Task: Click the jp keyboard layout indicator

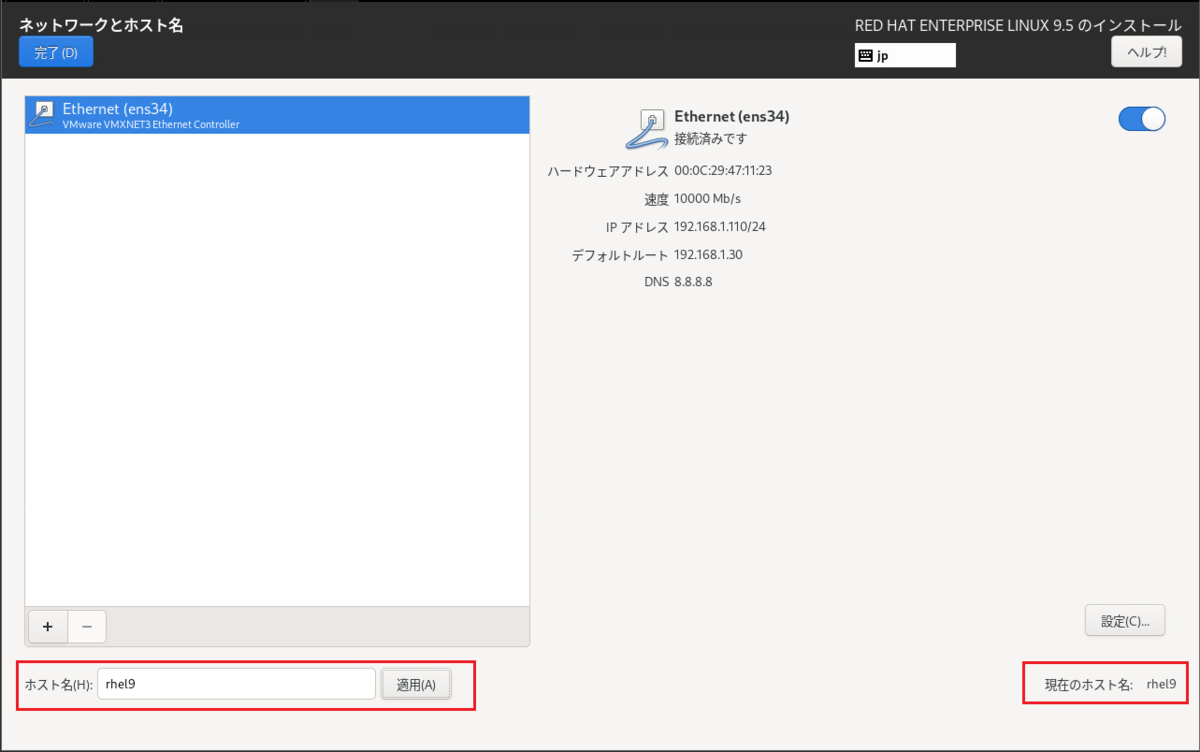Action: pyautogui.click(x=905, y=56)
